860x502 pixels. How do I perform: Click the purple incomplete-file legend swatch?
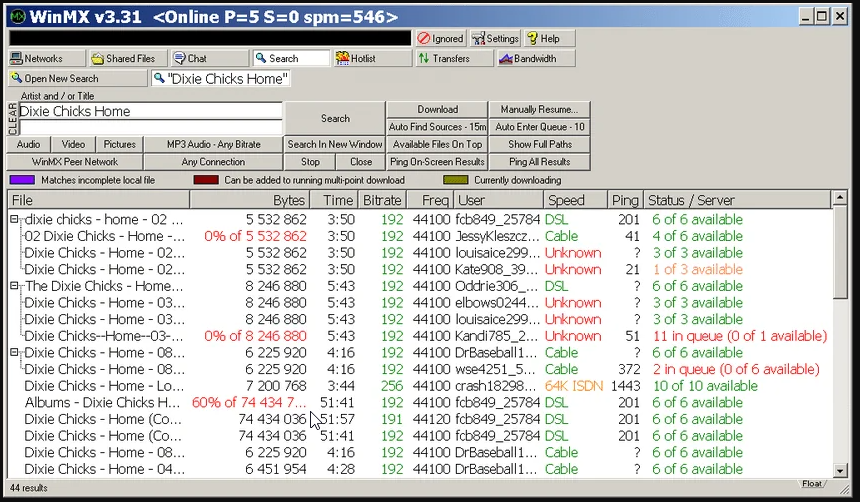[21, 180]
